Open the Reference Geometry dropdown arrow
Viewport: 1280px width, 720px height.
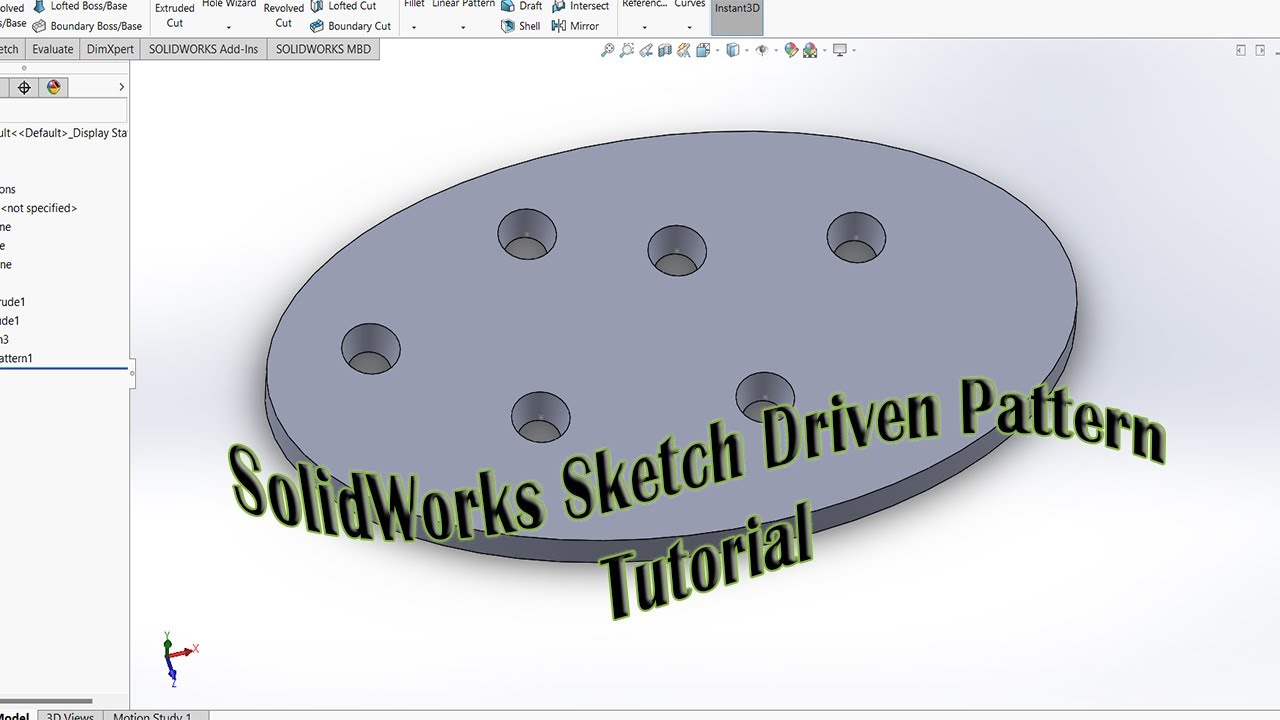point(644,27)
